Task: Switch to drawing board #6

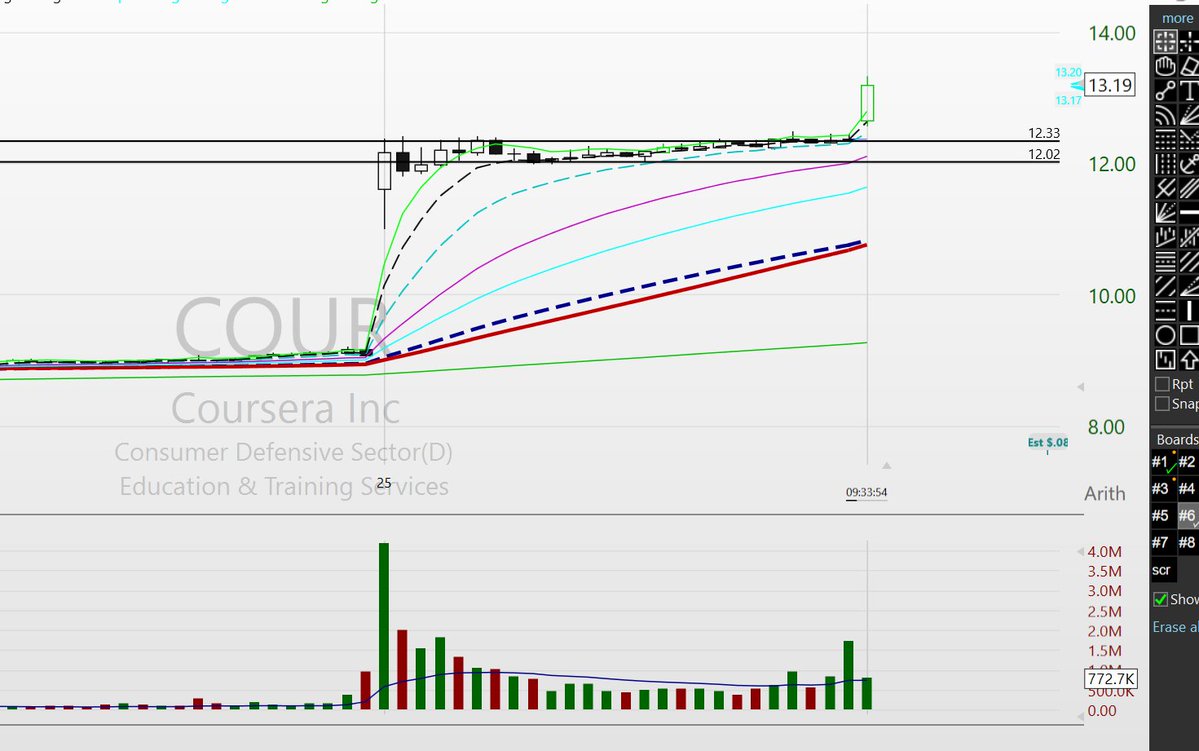Action: [1187, 515]
